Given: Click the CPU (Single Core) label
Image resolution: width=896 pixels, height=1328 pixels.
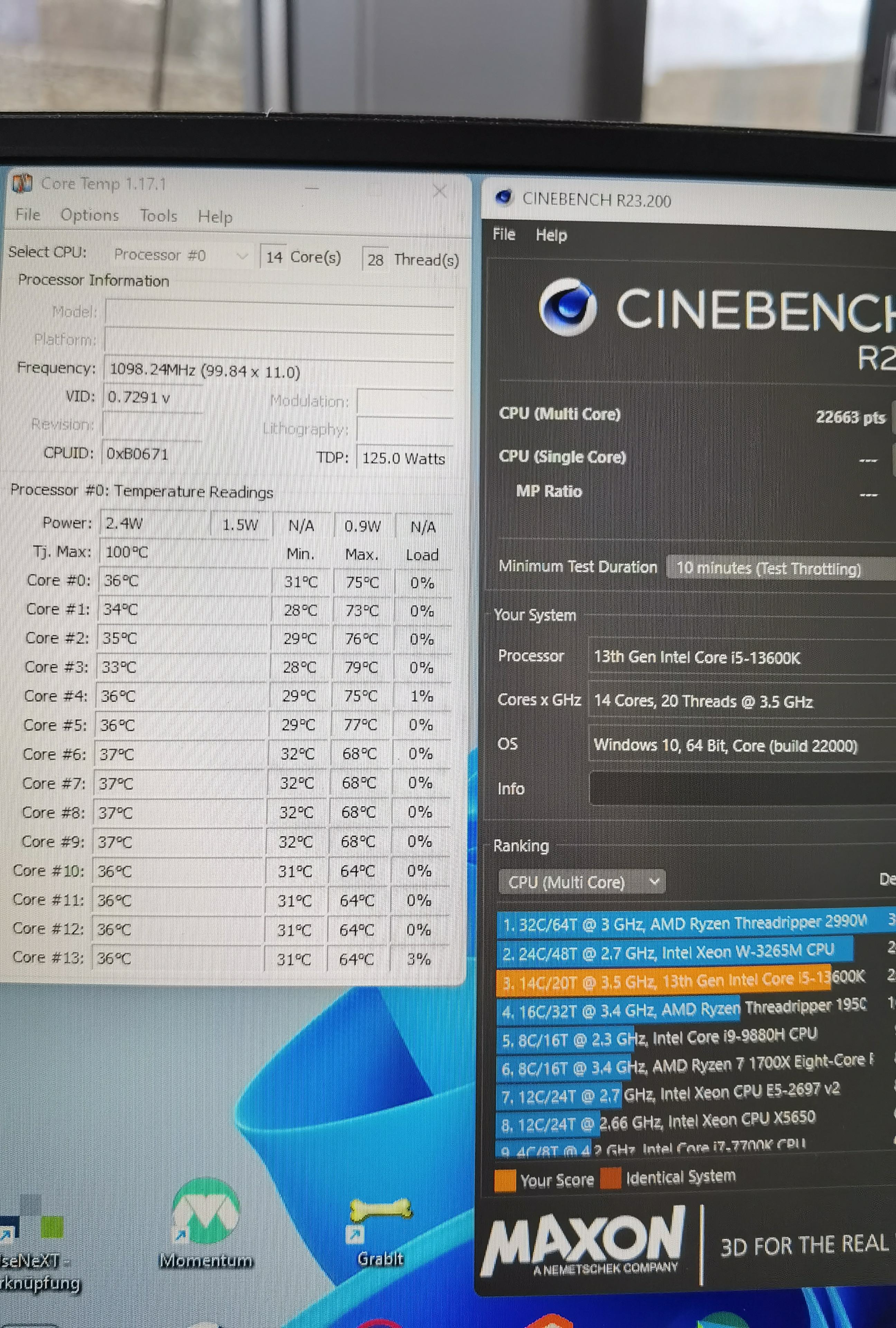Looking at the screenshot, I should 562,456.
